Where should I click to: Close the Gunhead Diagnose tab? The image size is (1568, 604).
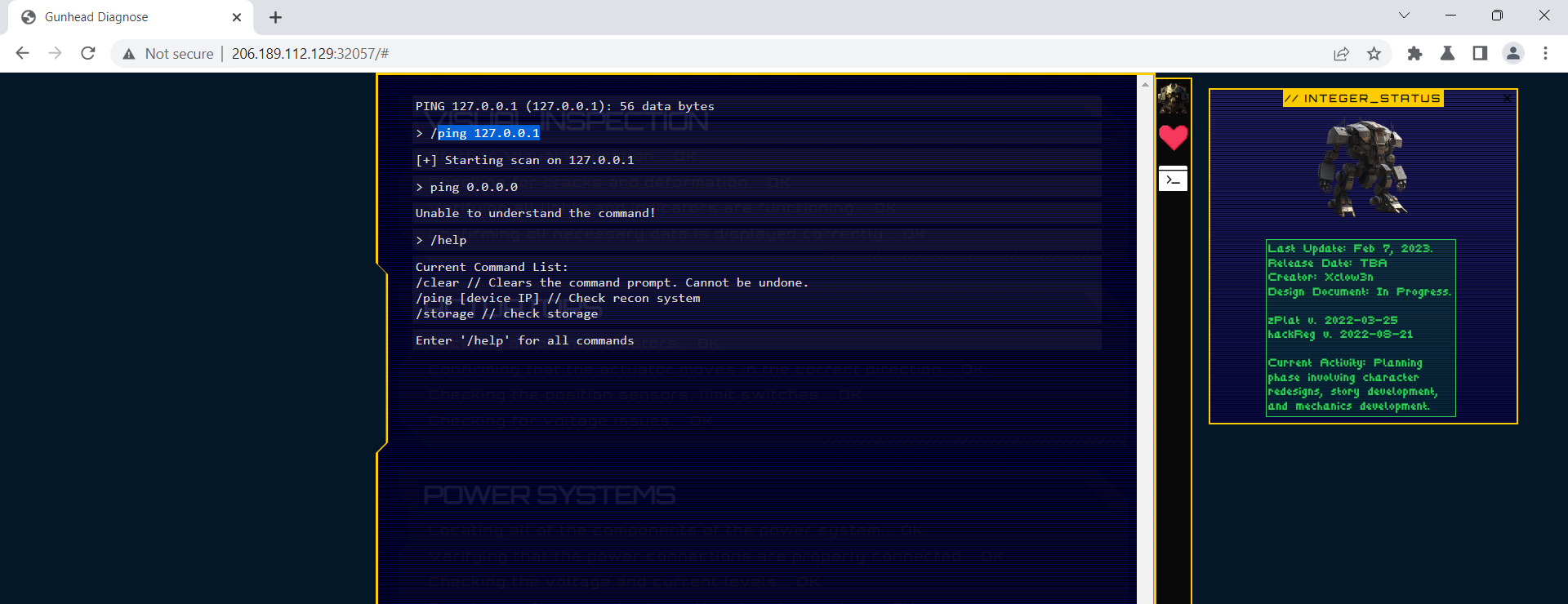237,17
